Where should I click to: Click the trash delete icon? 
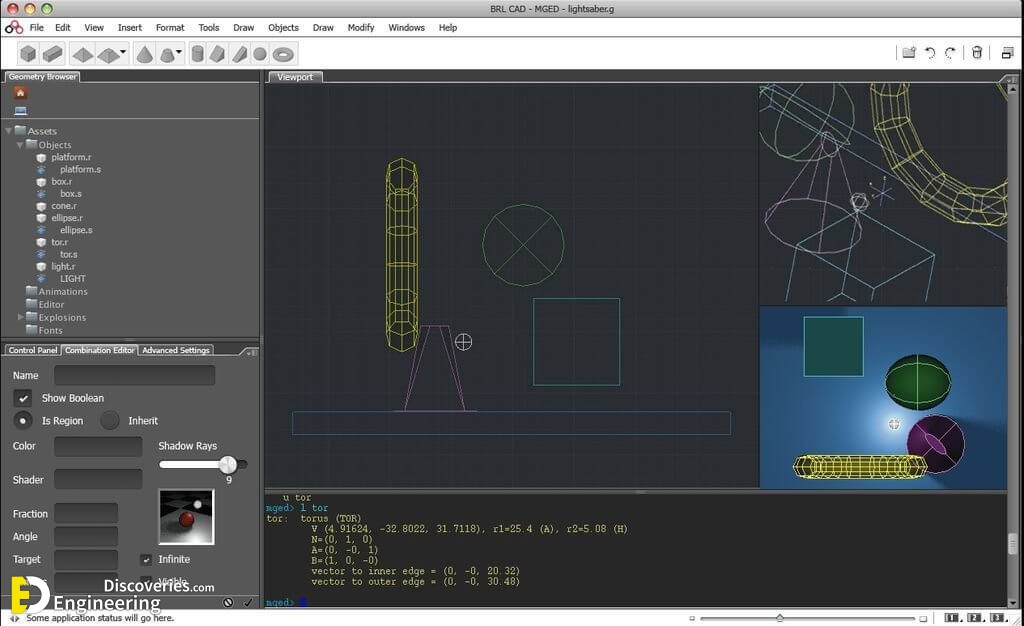[x=977, y=53]
